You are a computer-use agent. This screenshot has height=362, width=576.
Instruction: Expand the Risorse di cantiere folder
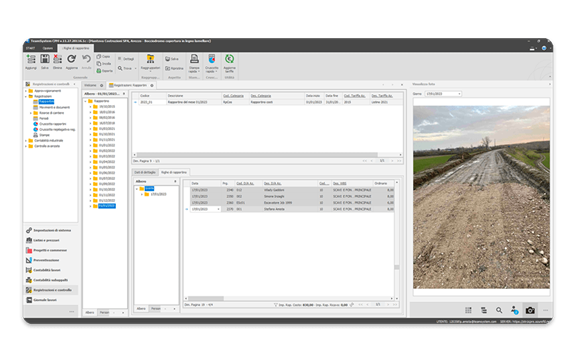click(31, 113)
